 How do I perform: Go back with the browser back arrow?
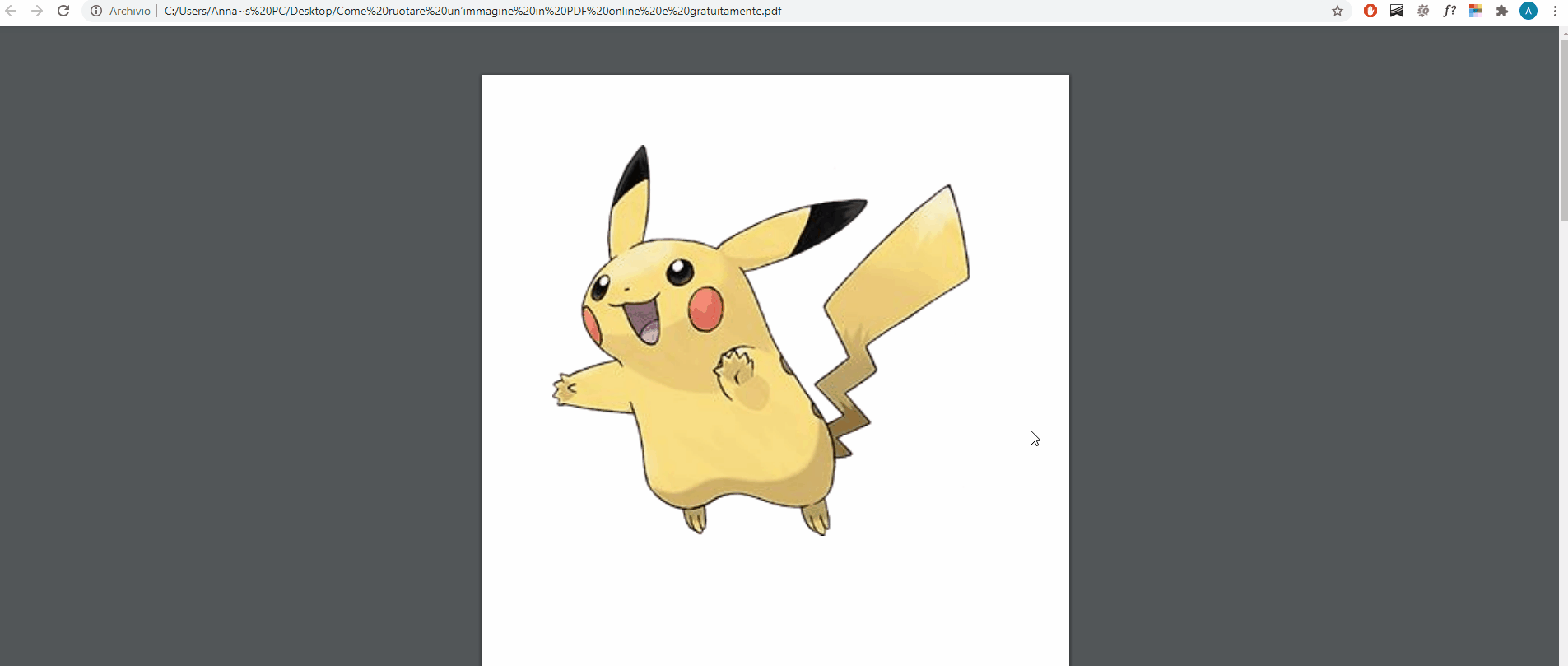coord(11,11)
